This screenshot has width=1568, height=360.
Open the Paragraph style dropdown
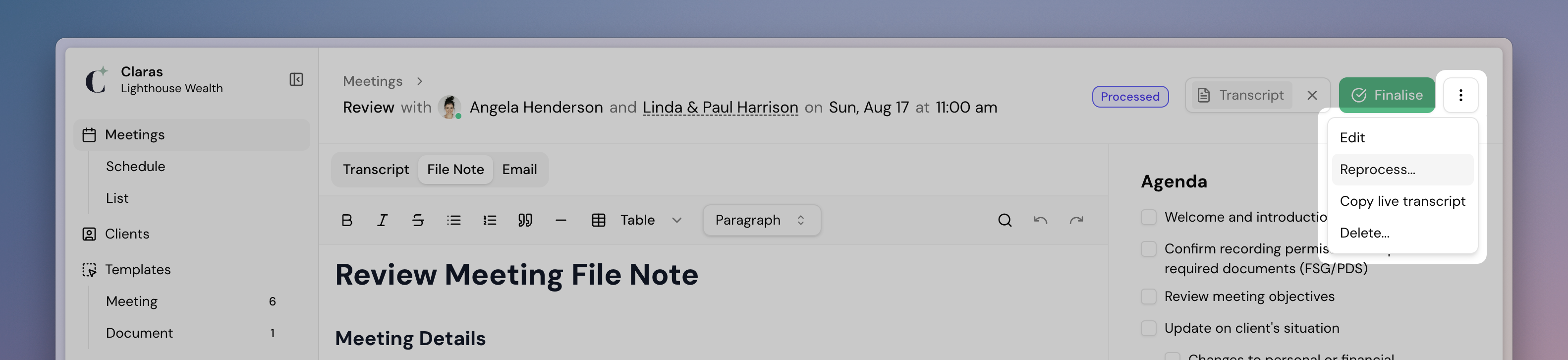762,220
